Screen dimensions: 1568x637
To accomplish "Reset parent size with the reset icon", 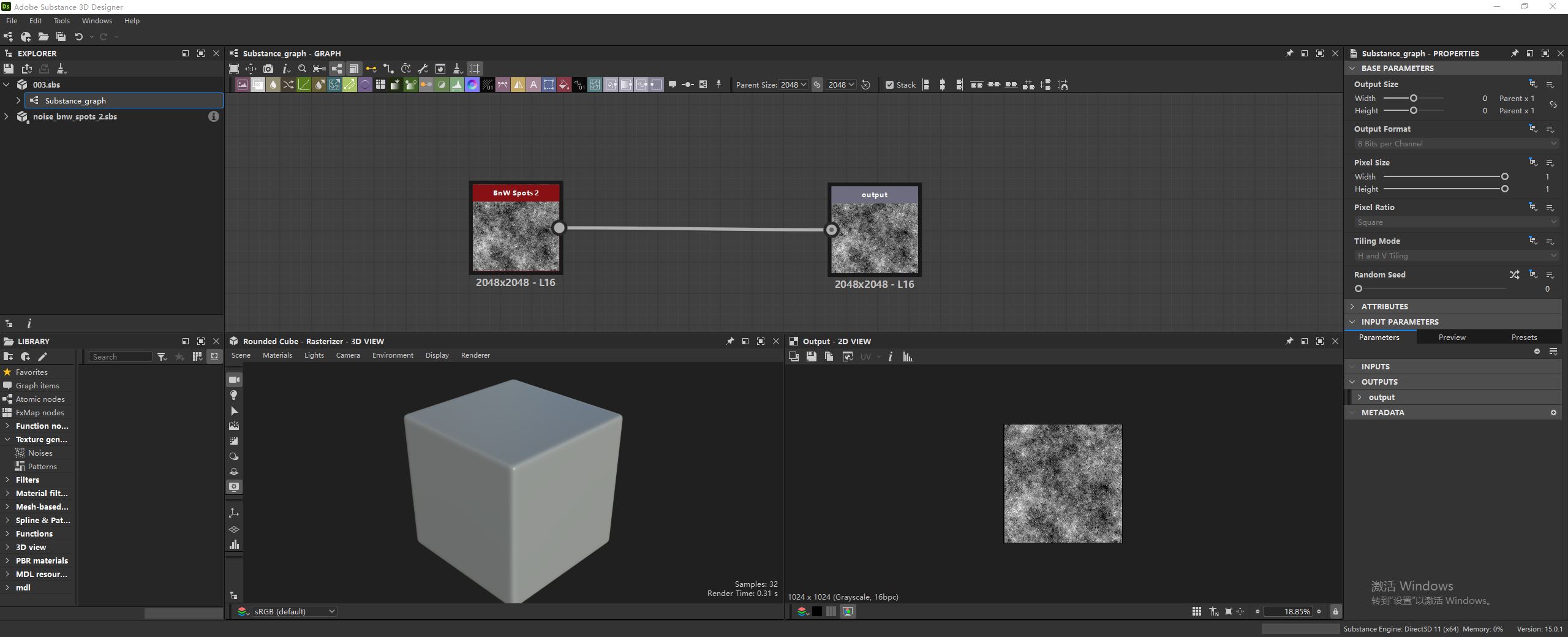I will [x=865, y=85].
